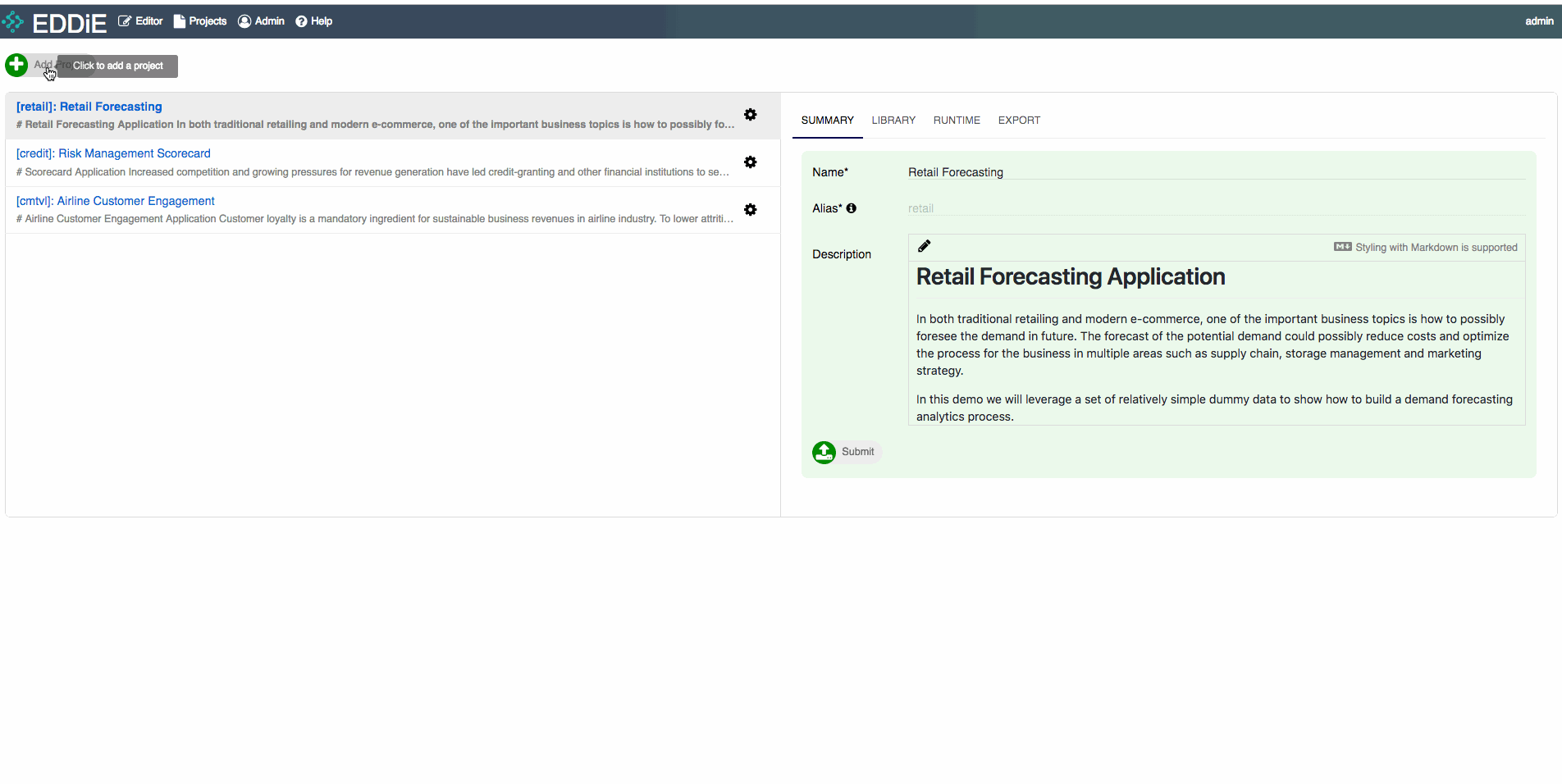
Task: Click the green Add Project plus icon
Action: 16,65
